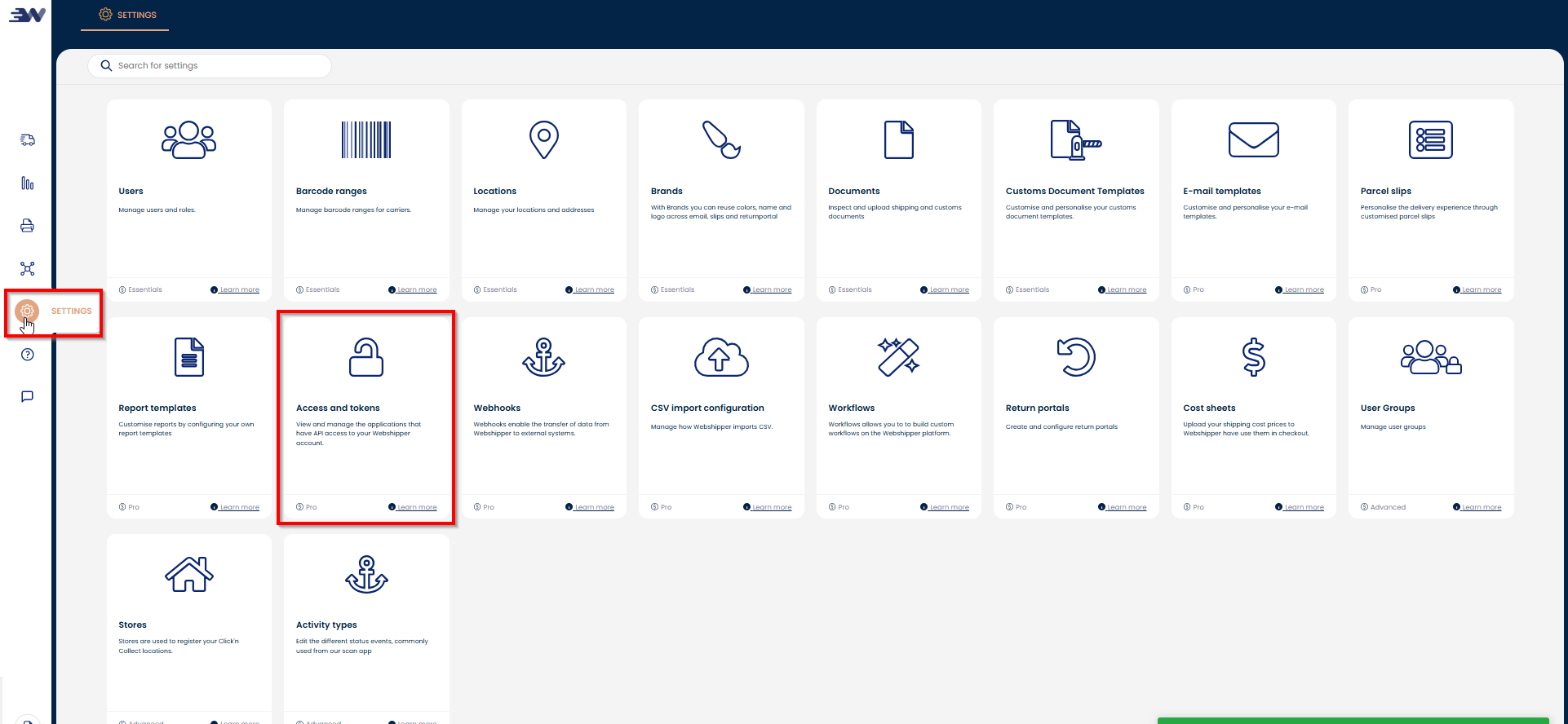Screen dimensions: 1568x724
Task: Open Locations via the map pin icon
Action: click(543, 139)
